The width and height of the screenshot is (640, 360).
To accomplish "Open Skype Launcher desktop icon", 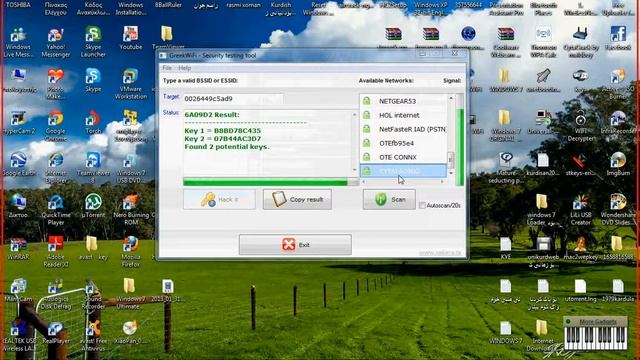I will (x=93, y=42).
